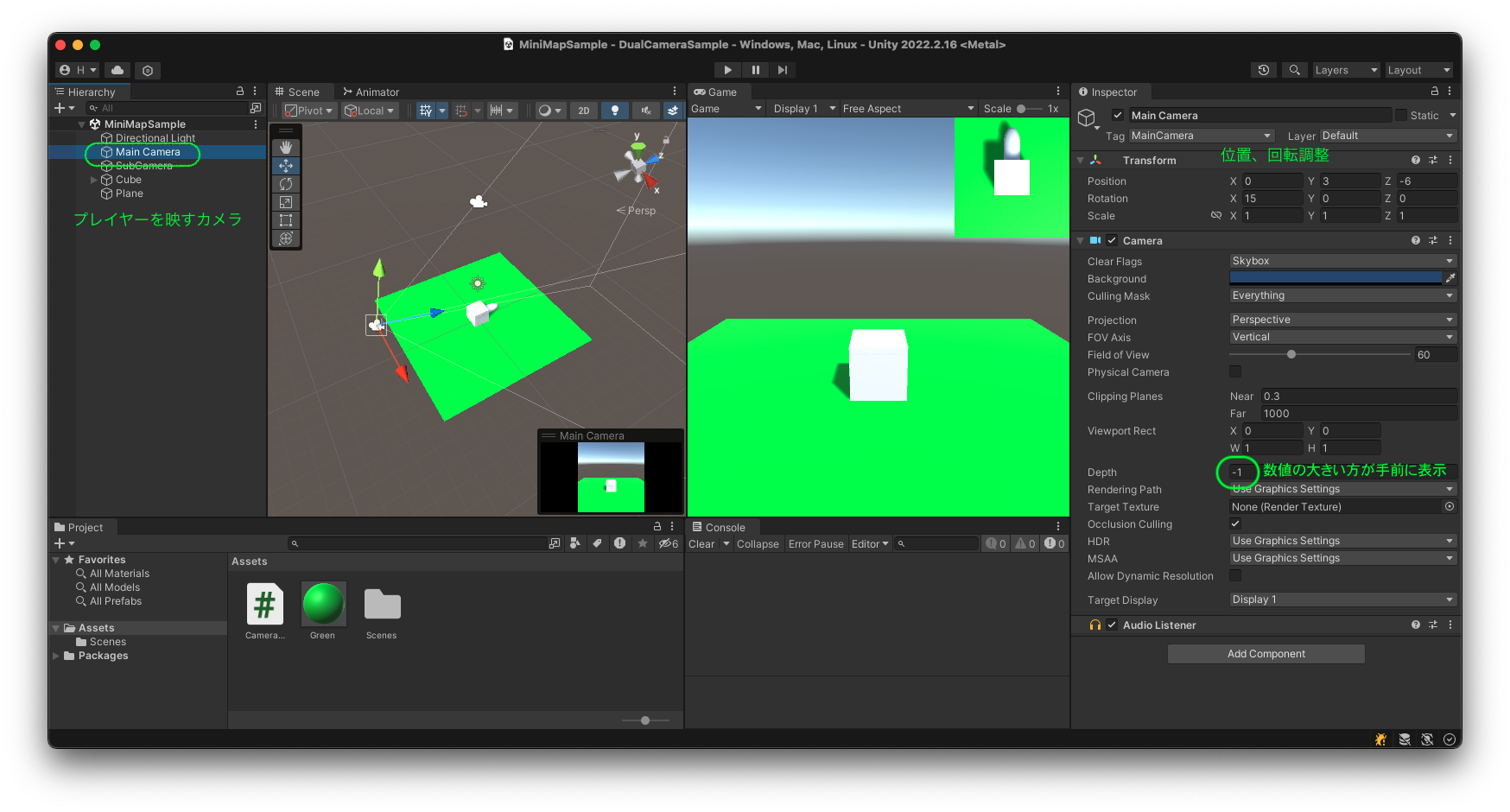Select the Hand pan tool in Scene view
This screenshot has width=1510, height=812.
point(286,147)
